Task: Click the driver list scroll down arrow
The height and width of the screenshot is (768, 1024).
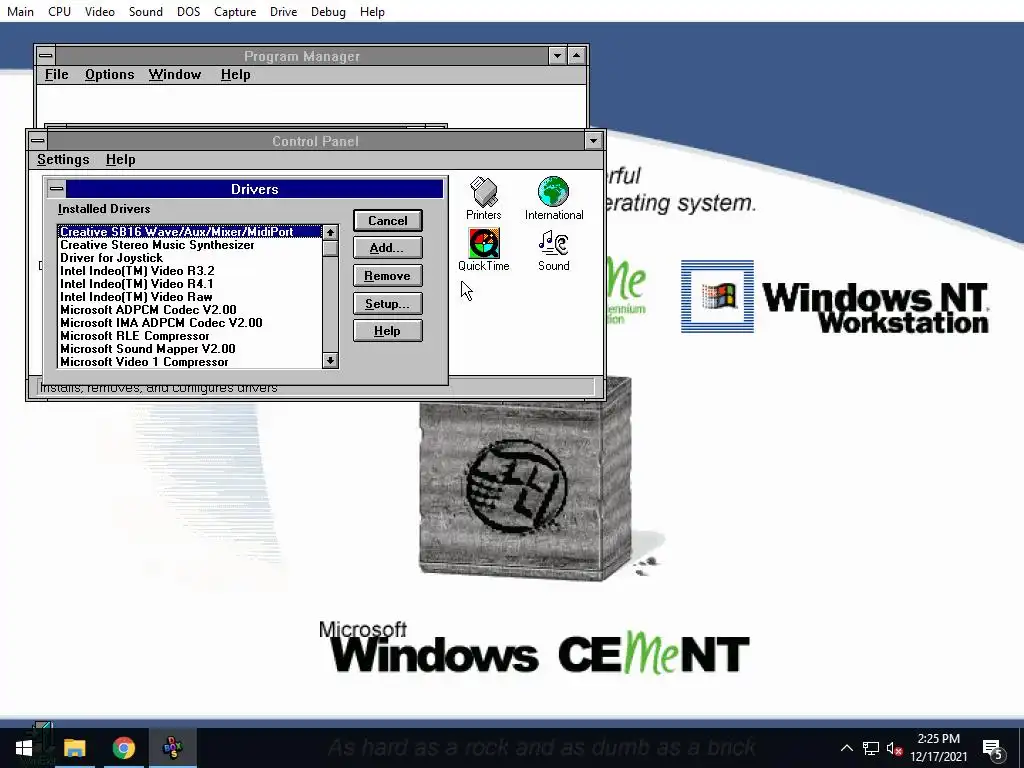Action: pyautogui.click(x=330, y=360)
